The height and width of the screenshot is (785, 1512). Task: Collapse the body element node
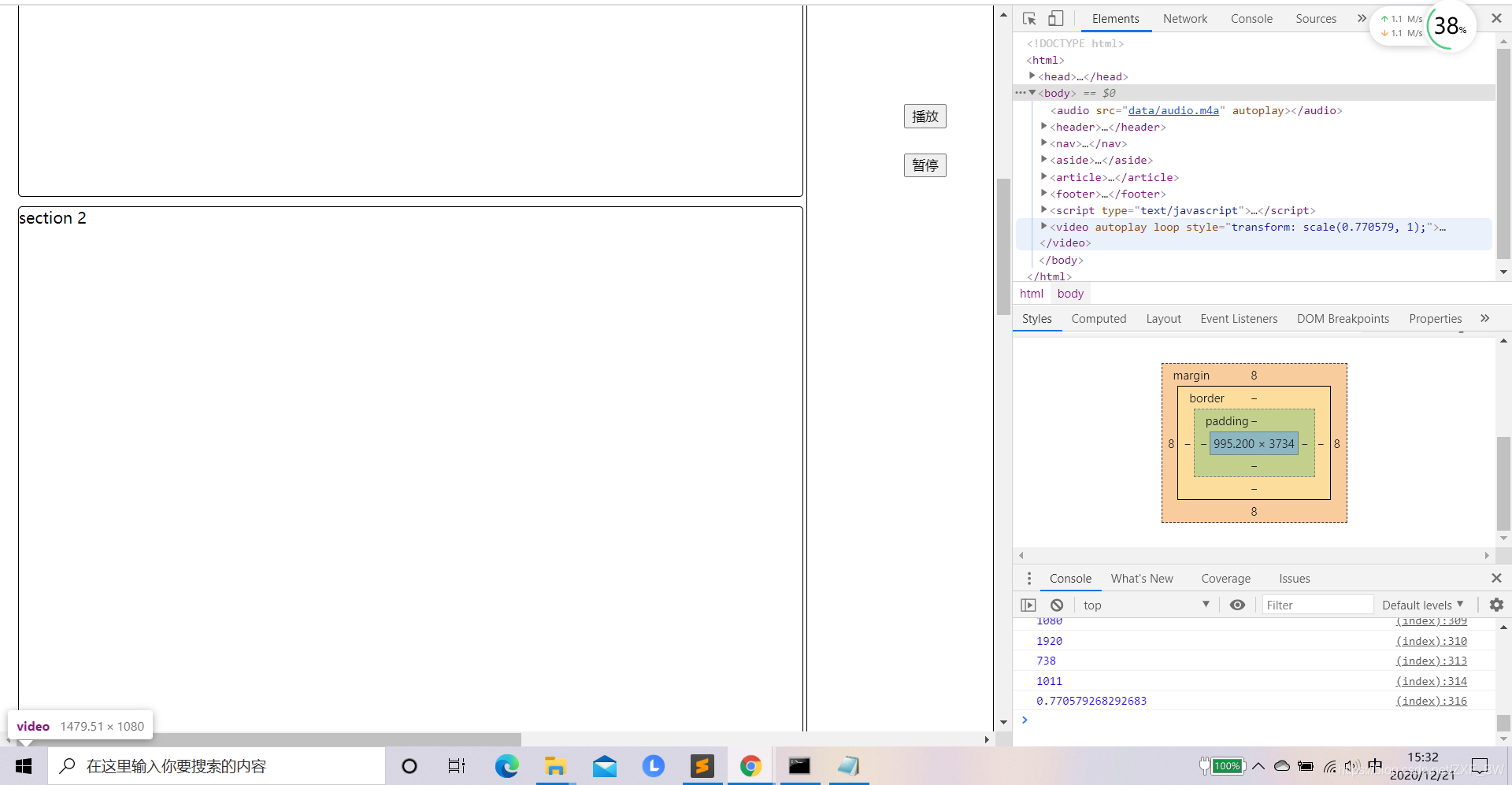pos(1032,93)
